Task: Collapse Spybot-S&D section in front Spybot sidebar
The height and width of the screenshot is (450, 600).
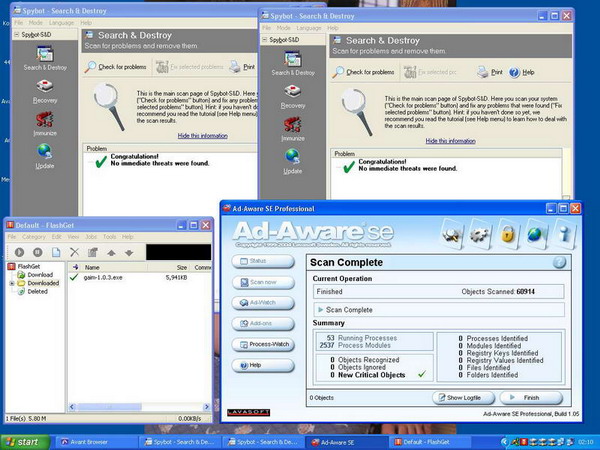Action: point(264,39)
